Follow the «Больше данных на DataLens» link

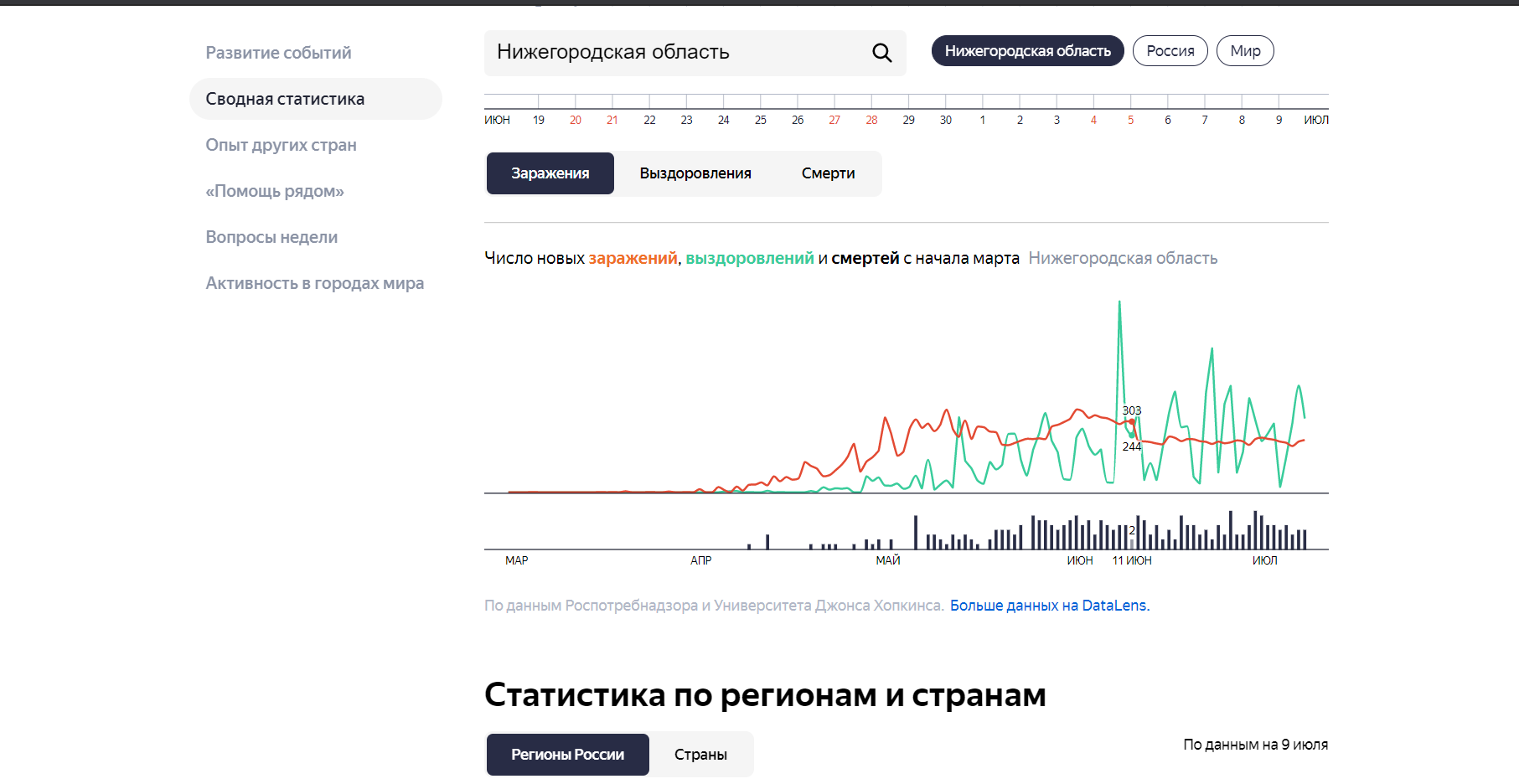pos(1050,604)
